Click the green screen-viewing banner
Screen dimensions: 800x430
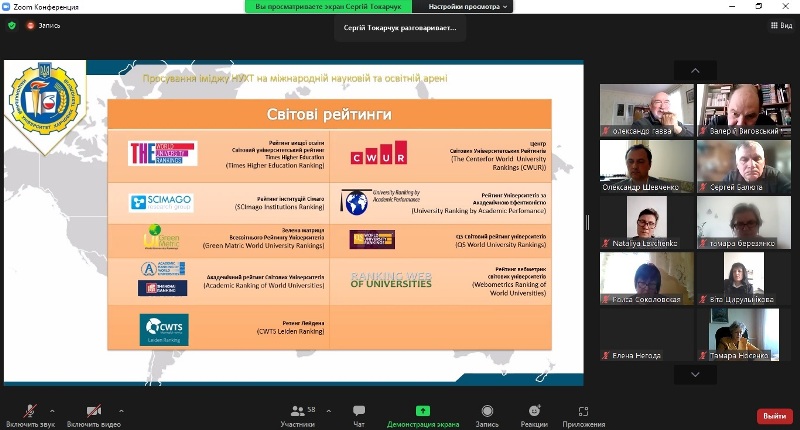[328, 7]
